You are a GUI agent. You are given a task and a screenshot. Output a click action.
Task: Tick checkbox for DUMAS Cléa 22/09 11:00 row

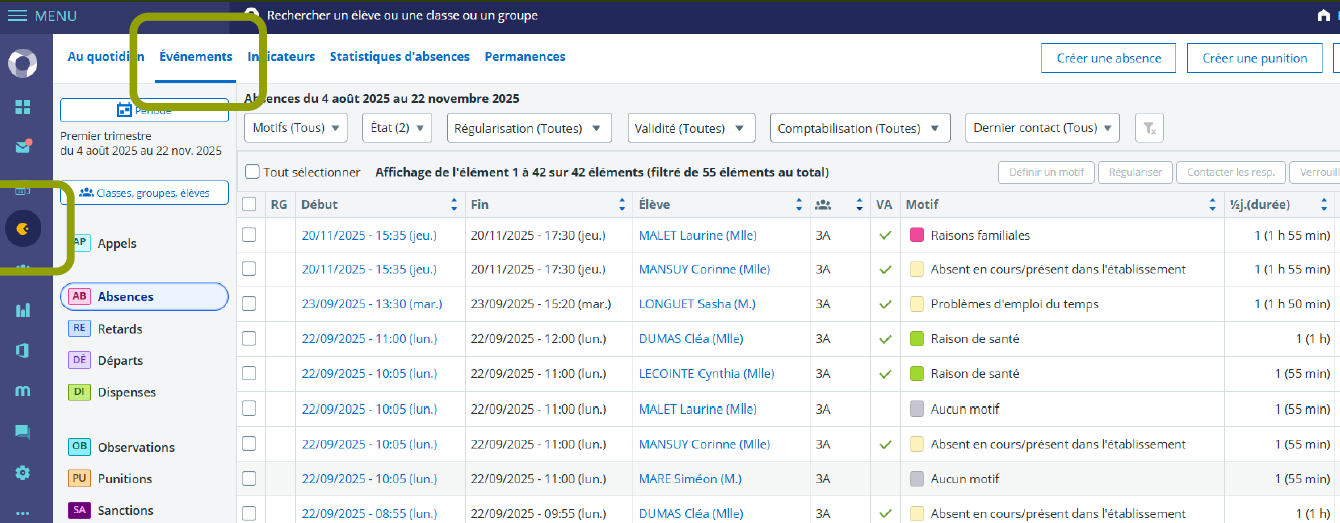(x=249, y=339)
